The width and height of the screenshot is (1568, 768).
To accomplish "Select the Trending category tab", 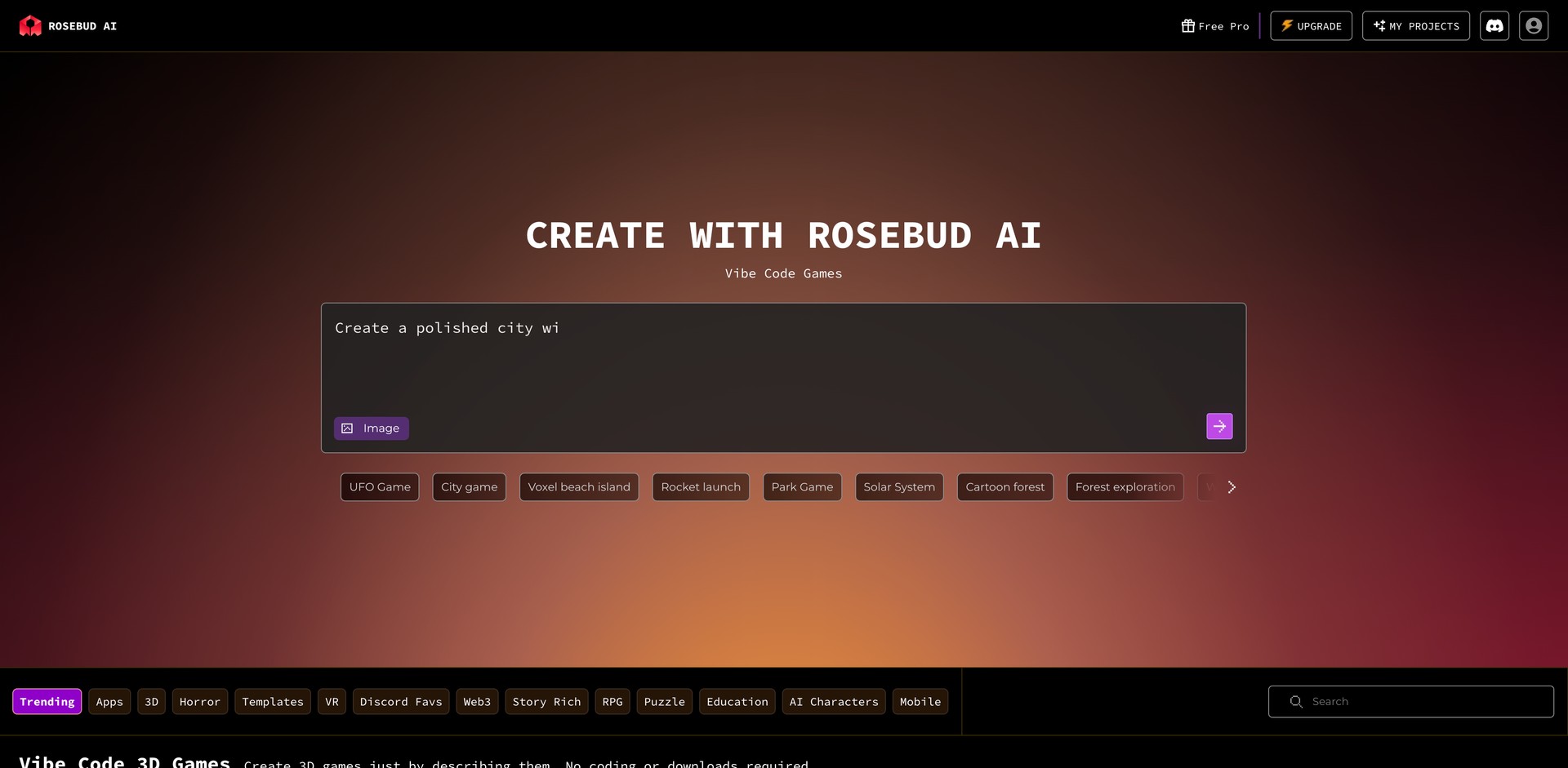I will coord(47,702).
